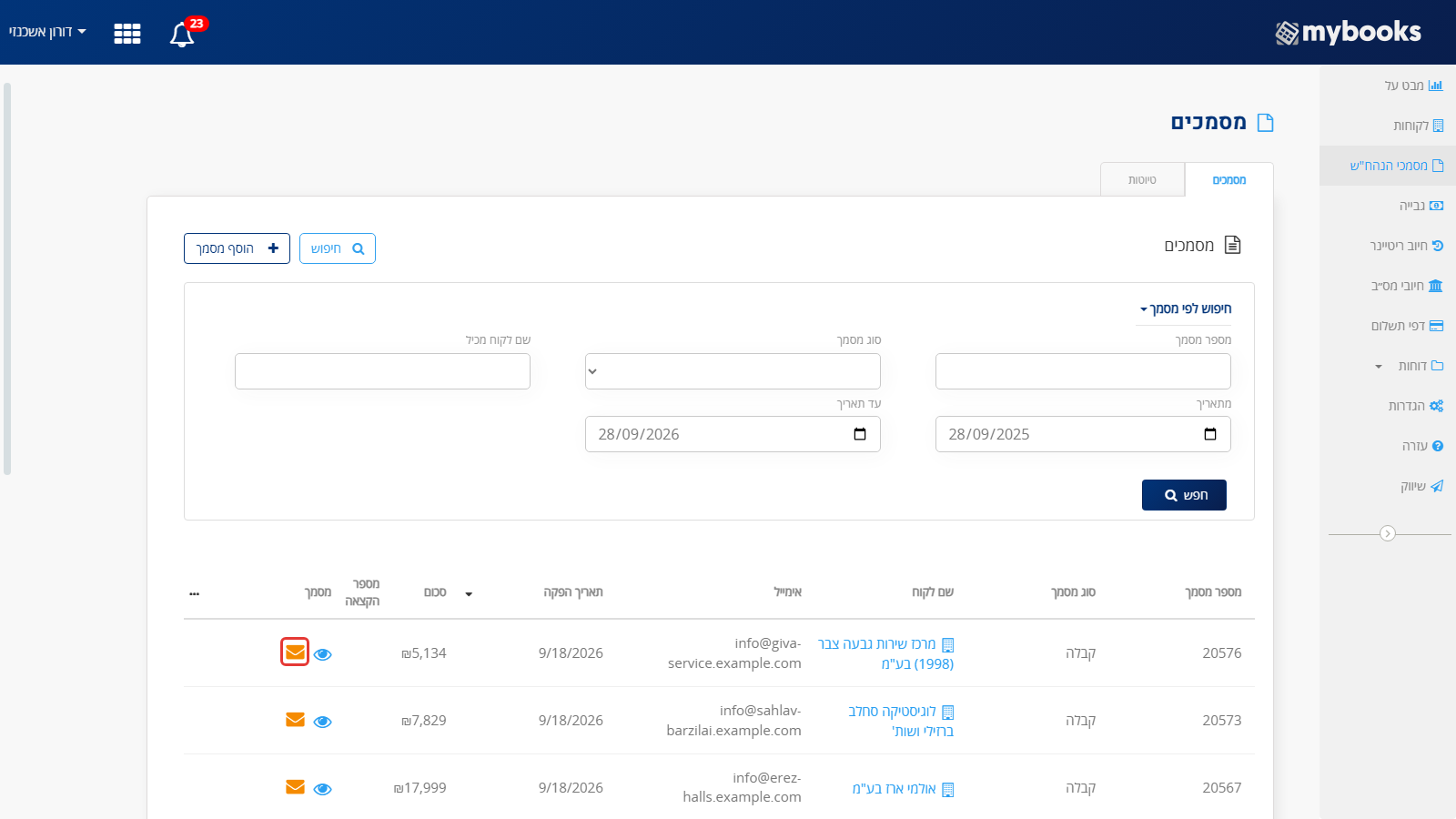View document 20567 with the eye icon

(323, 789)
